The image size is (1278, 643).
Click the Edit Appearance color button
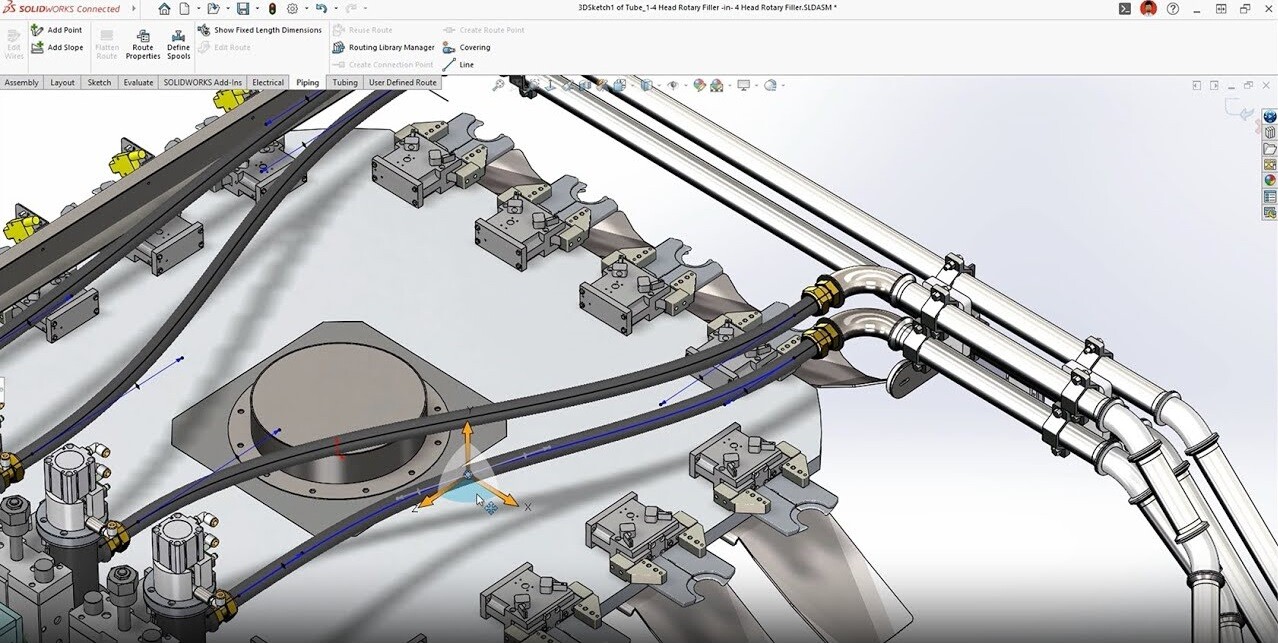pyautogui.click(x=699, y=85)
